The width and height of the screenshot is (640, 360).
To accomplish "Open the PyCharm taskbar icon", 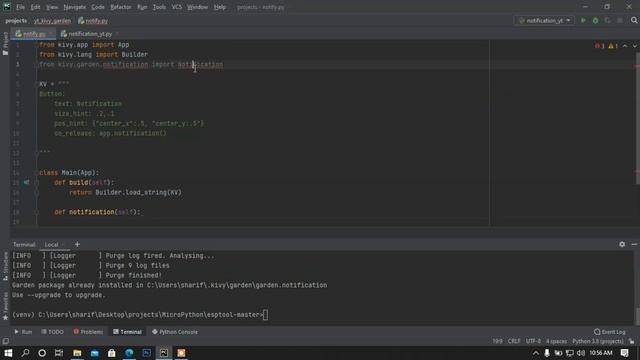I will point(164,353).
